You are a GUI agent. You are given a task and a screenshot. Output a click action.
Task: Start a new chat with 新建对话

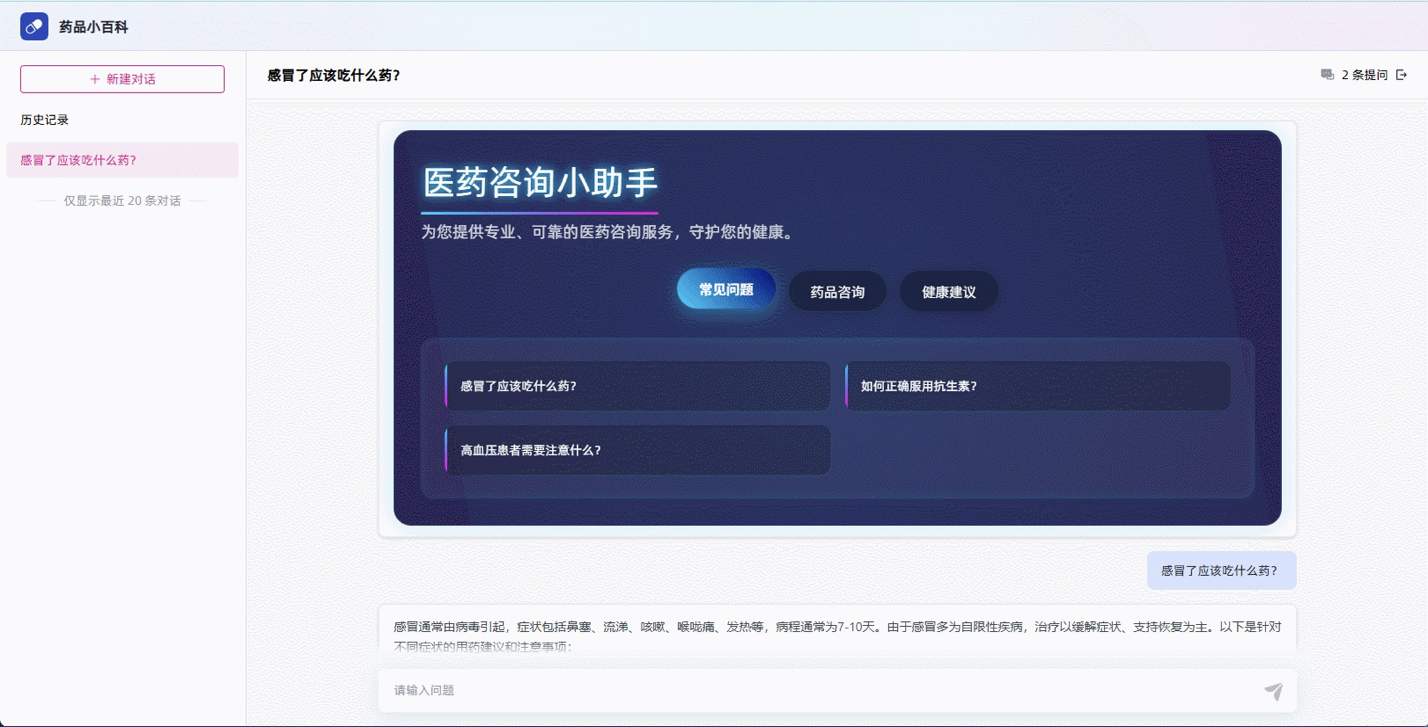click(x=122, y=79)
